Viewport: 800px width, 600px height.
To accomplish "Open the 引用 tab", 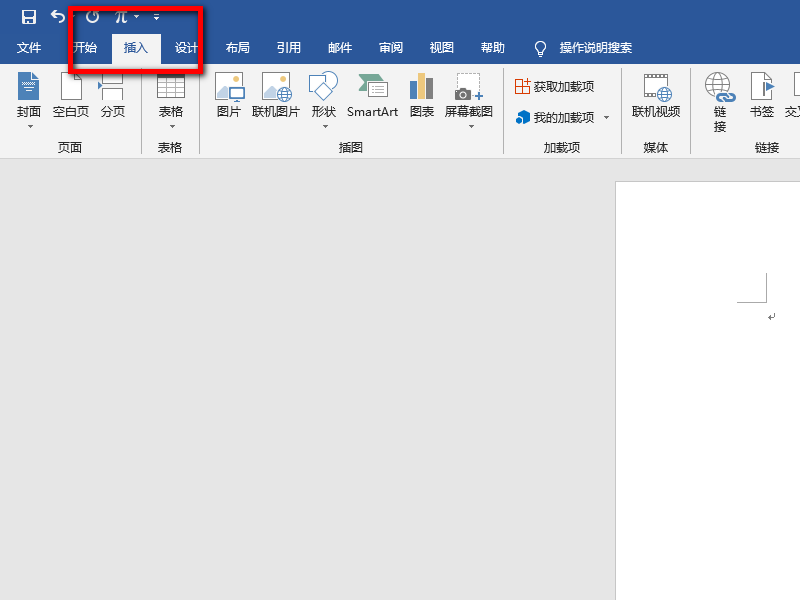I will 289,48.
